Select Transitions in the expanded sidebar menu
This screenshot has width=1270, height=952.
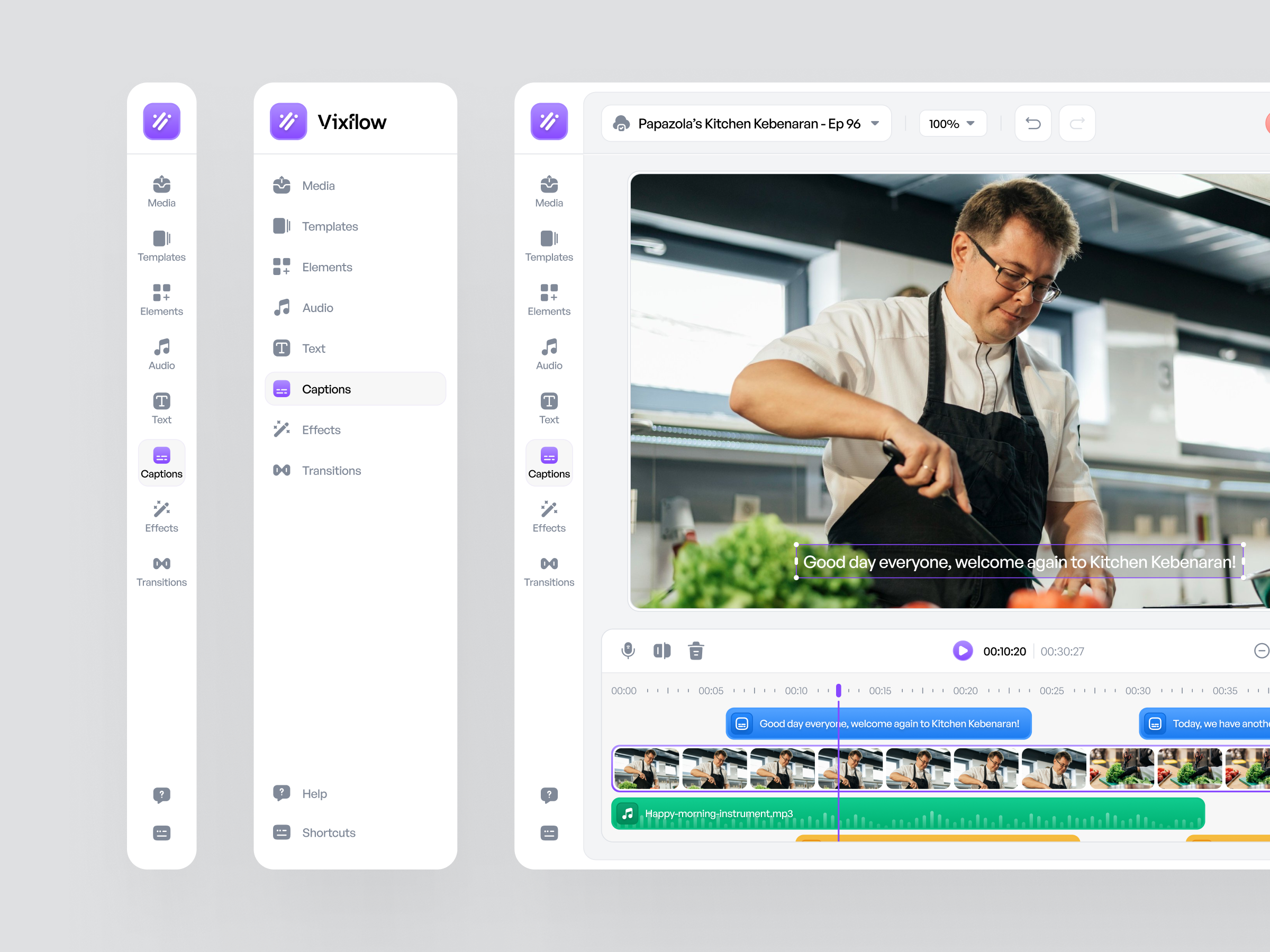(x=331, y=471)
